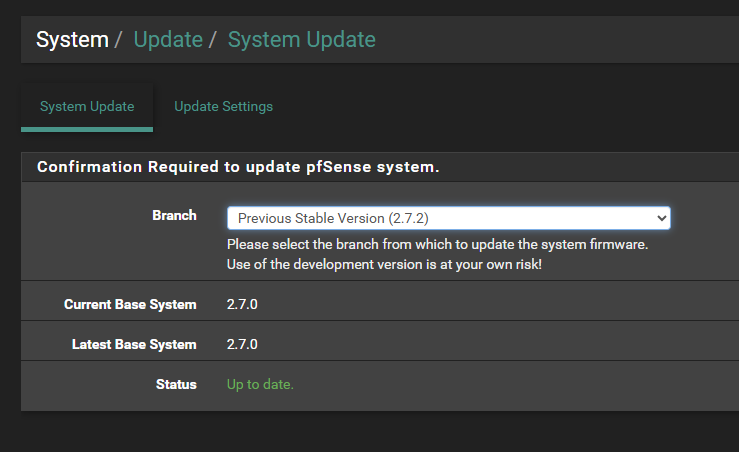The height and width of the screenshot is (452, 739).
Task: Click the development version risk warning text
Action: coord(384,264)
